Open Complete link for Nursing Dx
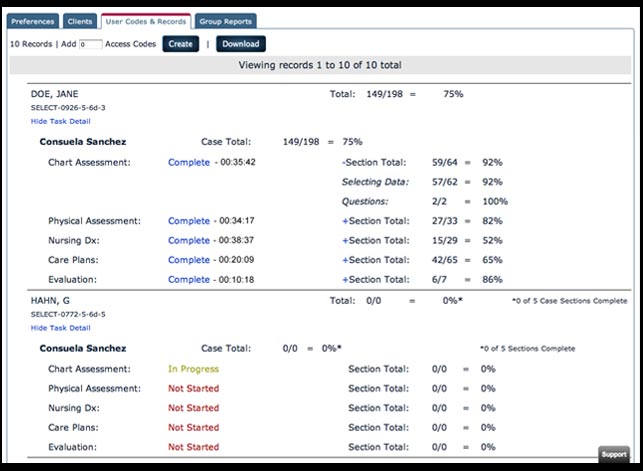 coord(188,241)
